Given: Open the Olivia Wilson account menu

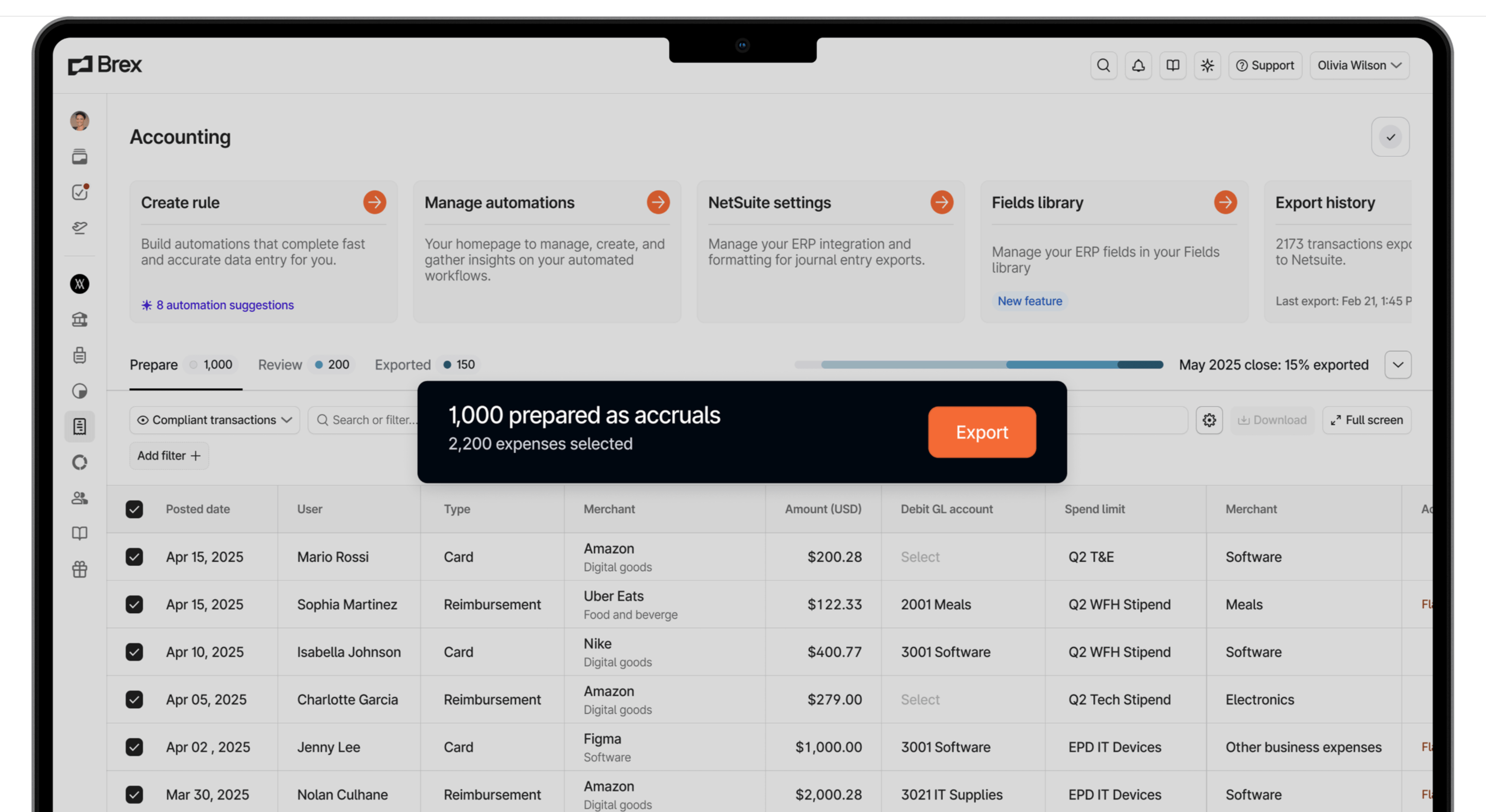Looking at the screenshot, I should (x=1359, y=65).
